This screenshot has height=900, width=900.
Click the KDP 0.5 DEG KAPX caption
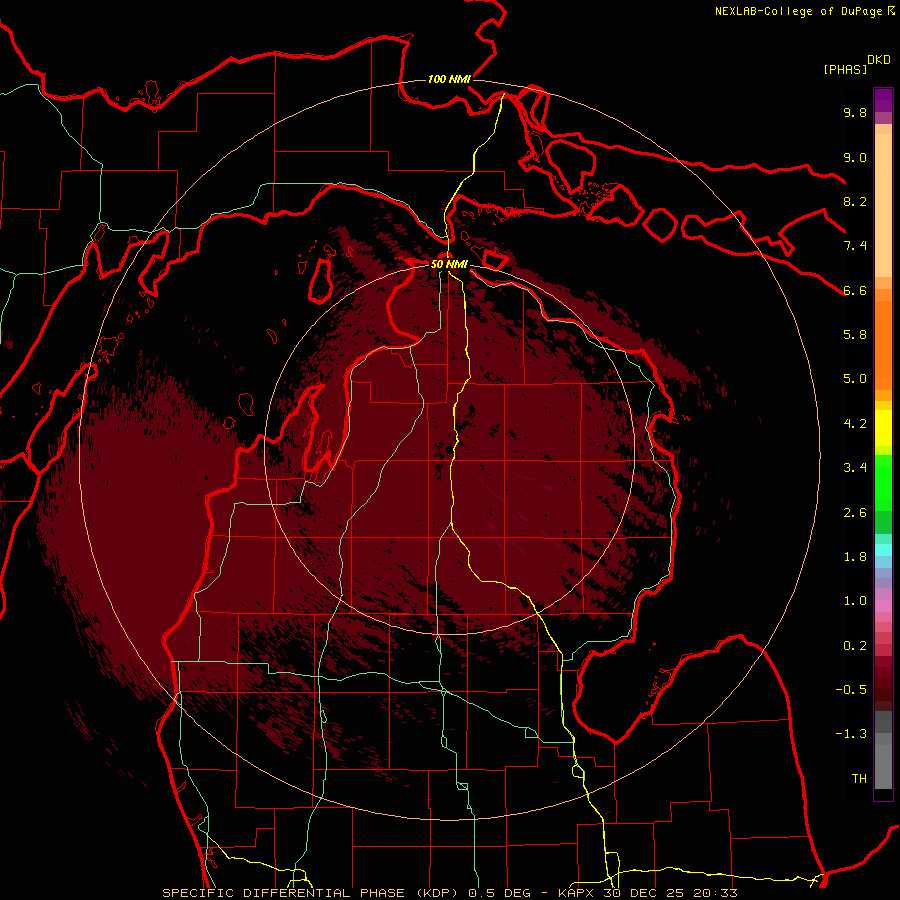point(449,893)
